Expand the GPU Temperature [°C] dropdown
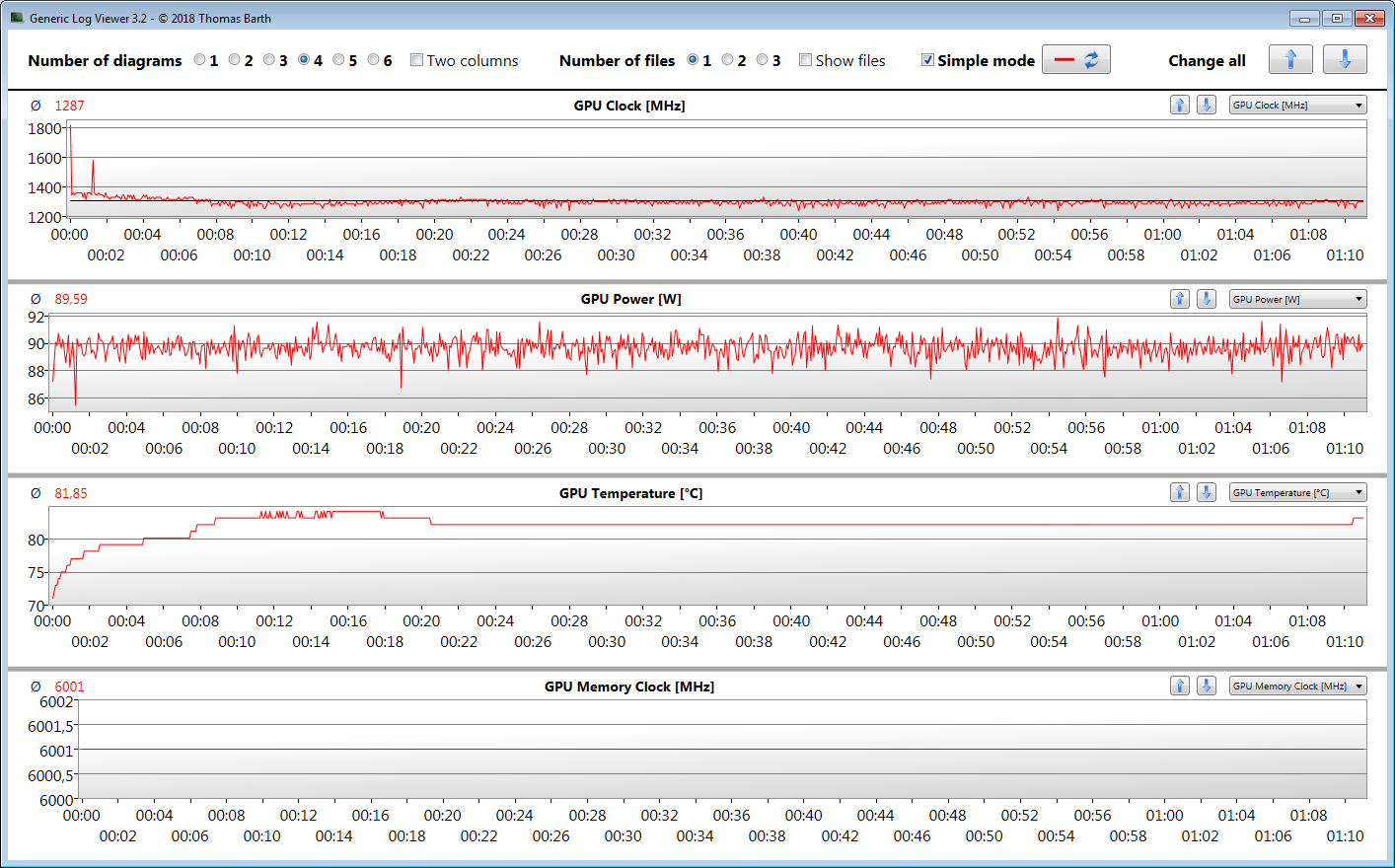1395x868 pixels. tap(1297, 492)
